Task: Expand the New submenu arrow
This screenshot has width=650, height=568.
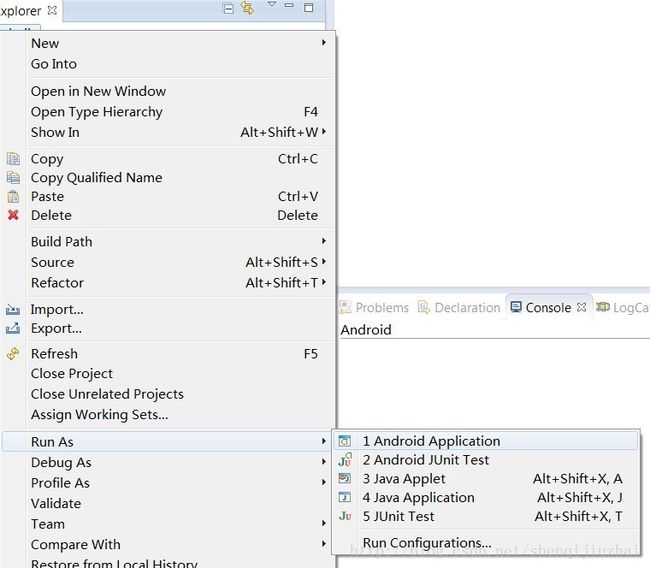Action: pos(324,42)
